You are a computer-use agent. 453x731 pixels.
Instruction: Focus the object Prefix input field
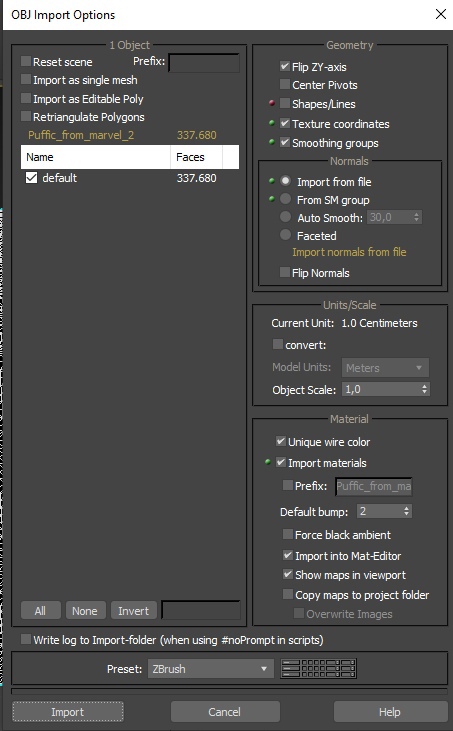[204, 63]
